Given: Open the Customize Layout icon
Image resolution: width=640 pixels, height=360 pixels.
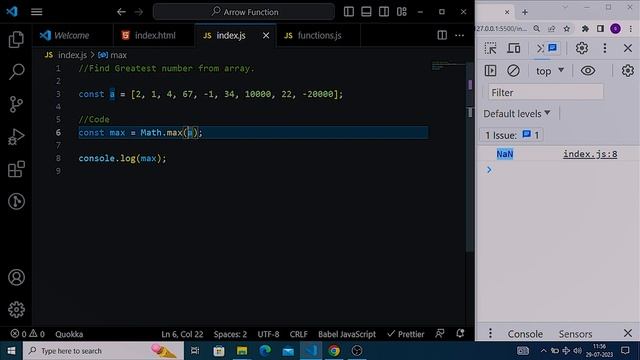Looking at the screenshot, I should 402,11.
